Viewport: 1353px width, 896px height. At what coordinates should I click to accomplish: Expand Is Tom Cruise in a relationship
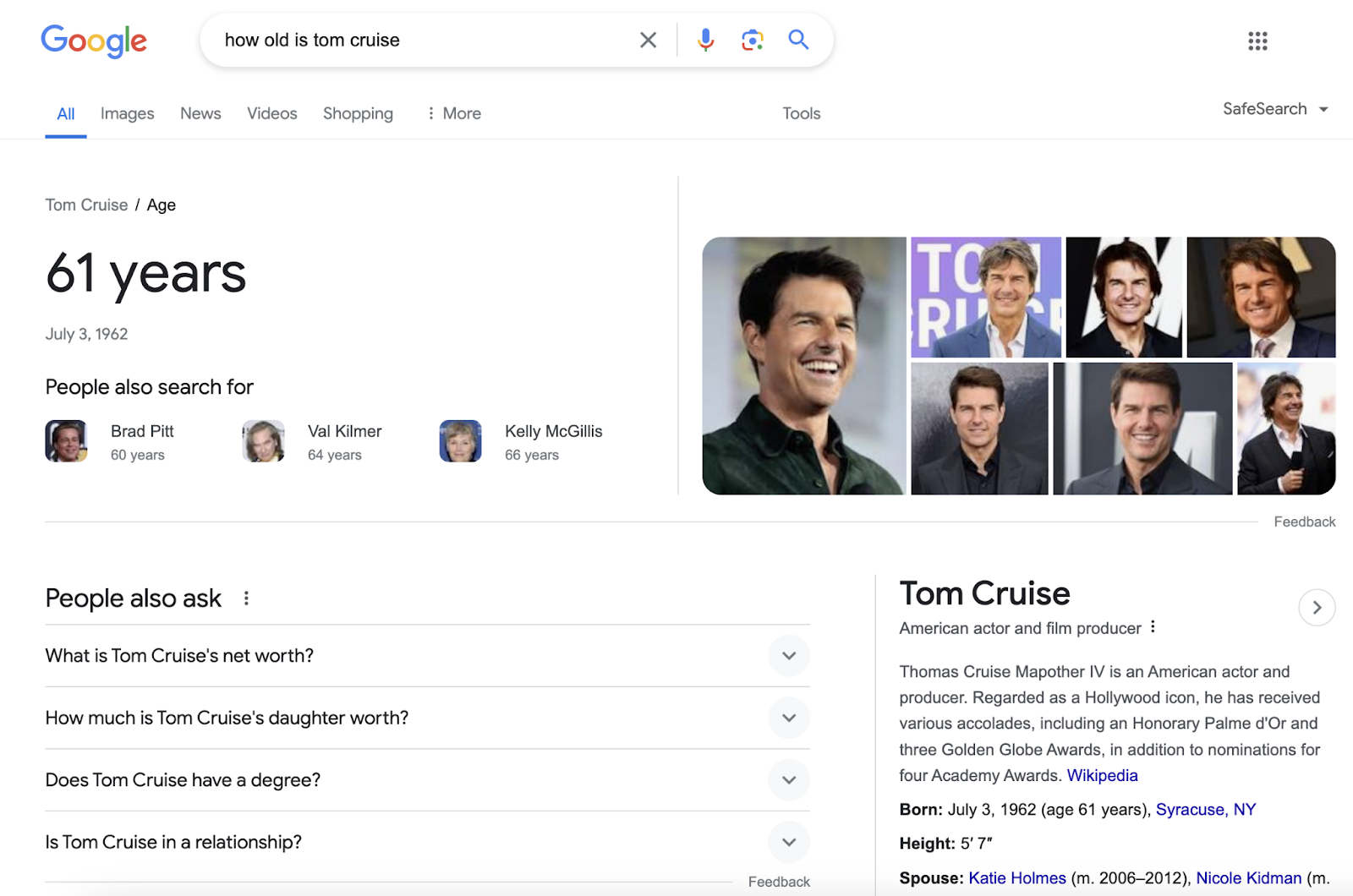[788, 842]
